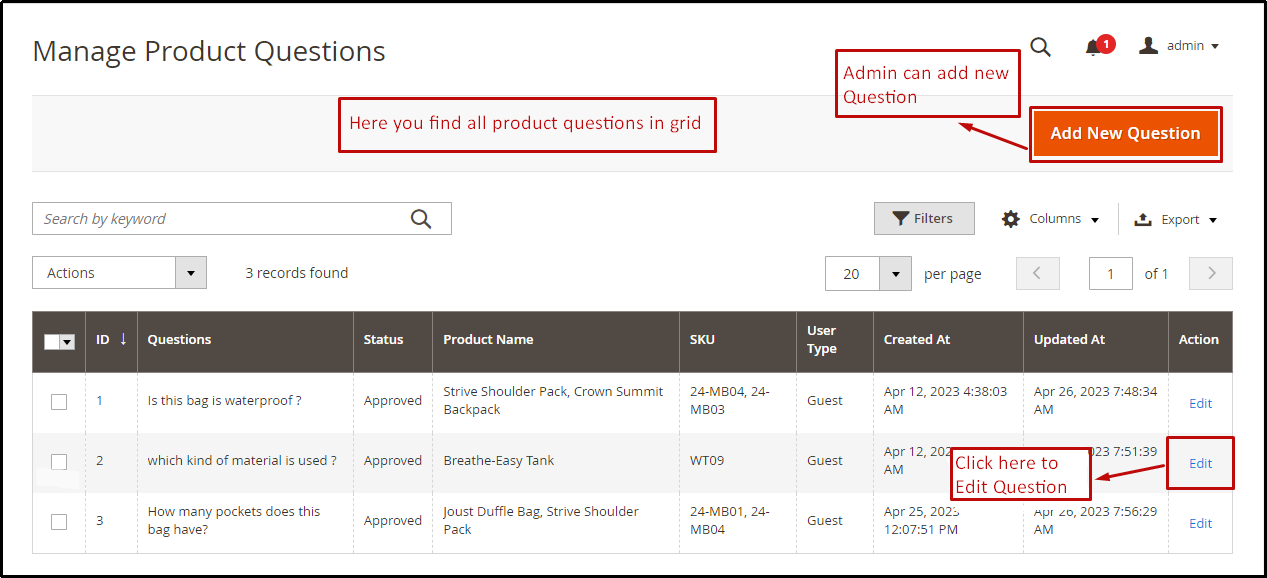Click the Add New Question button

click(x=1125, y=132)
